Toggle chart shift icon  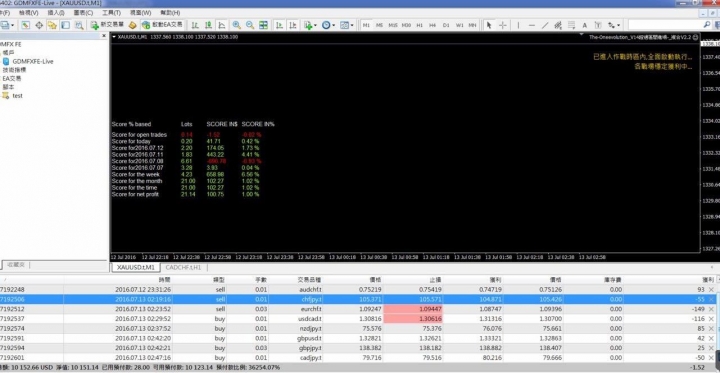[x=292, y=25]
